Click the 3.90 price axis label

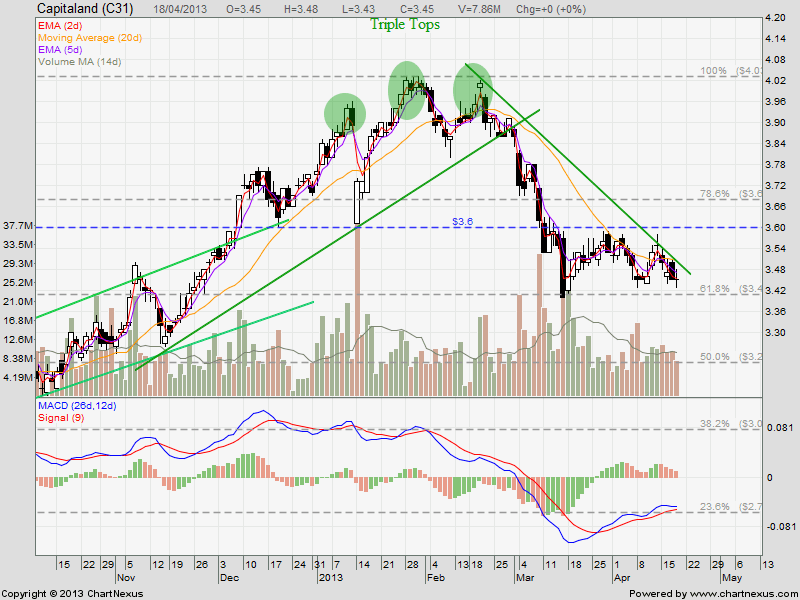pos(776,122)
